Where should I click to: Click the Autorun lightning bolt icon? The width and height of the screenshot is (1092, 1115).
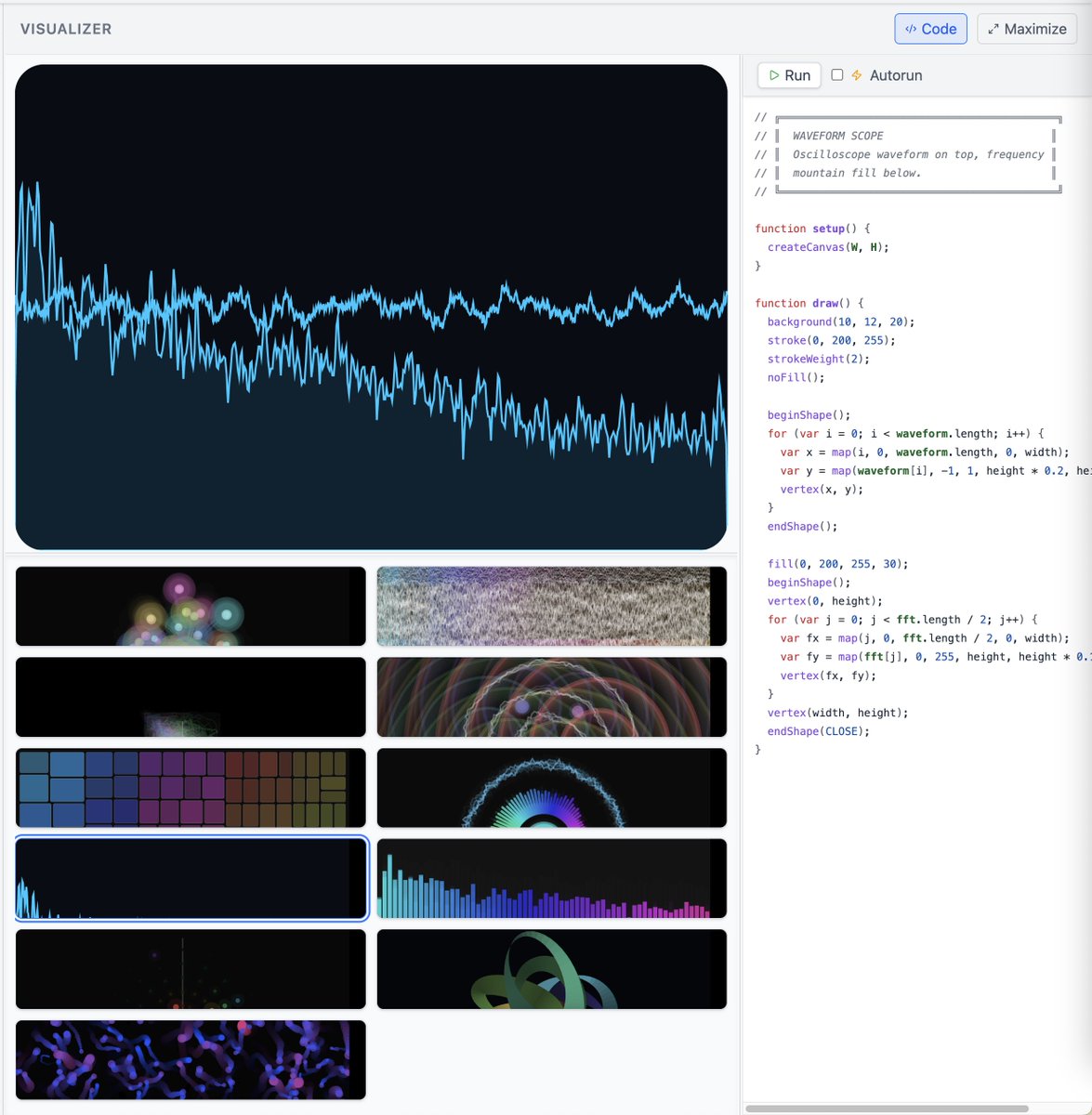[857, 75]
